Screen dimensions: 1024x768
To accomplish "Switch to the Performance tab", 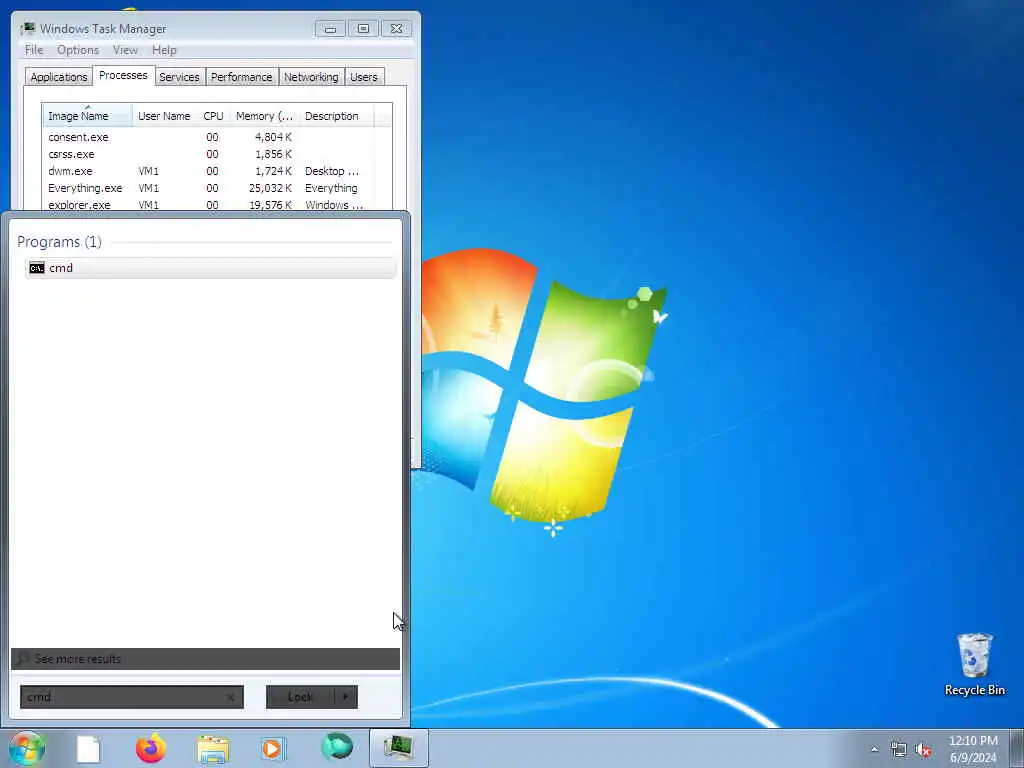I will 242,77.
